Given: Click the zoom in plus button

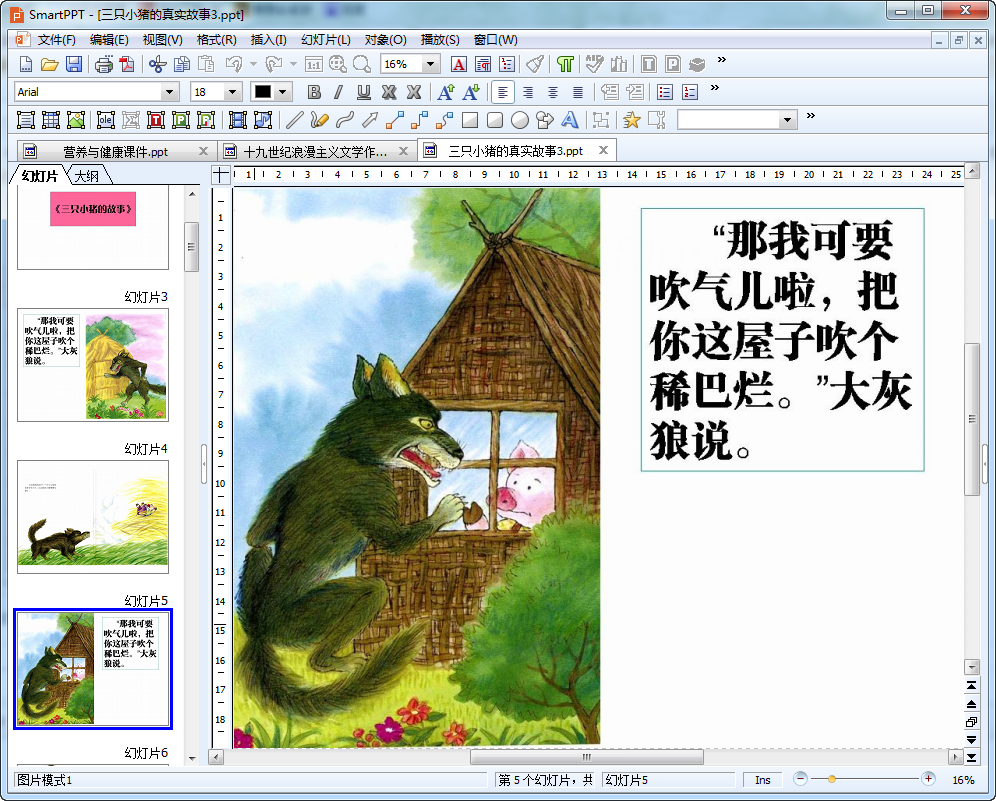Looking at the screenshot, I should [x=928, y=779].
